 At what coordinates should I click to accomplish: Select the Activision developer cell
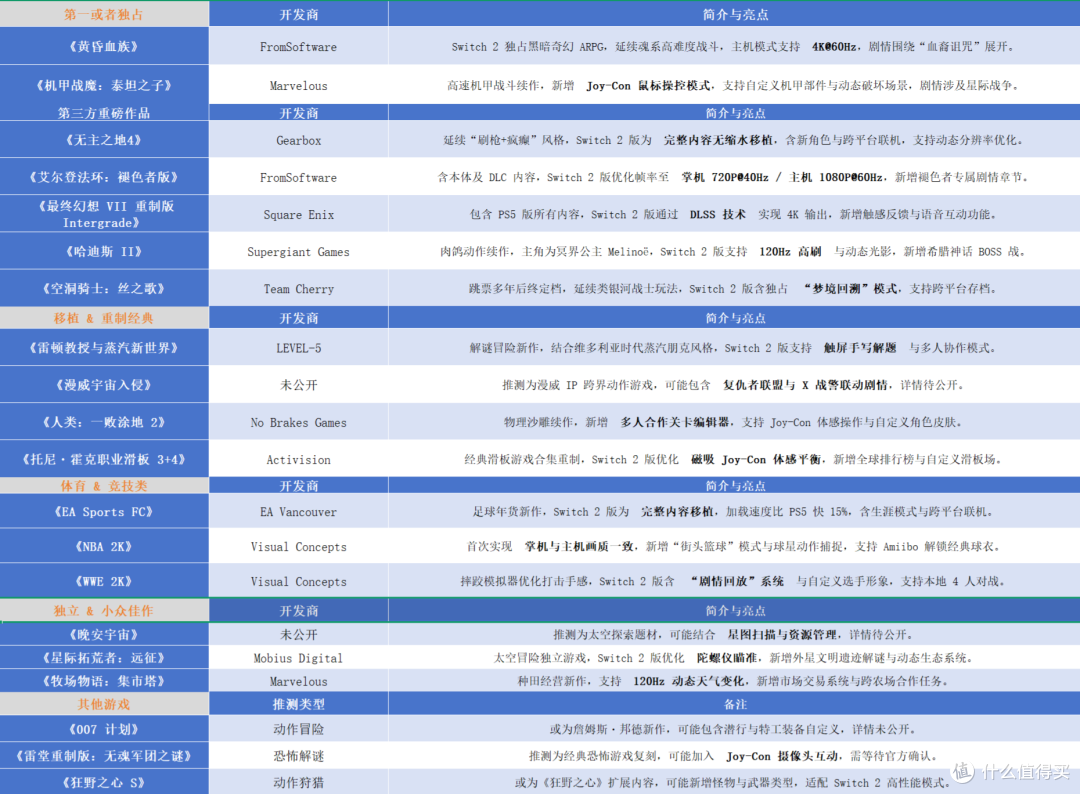(x=298, y=459)
